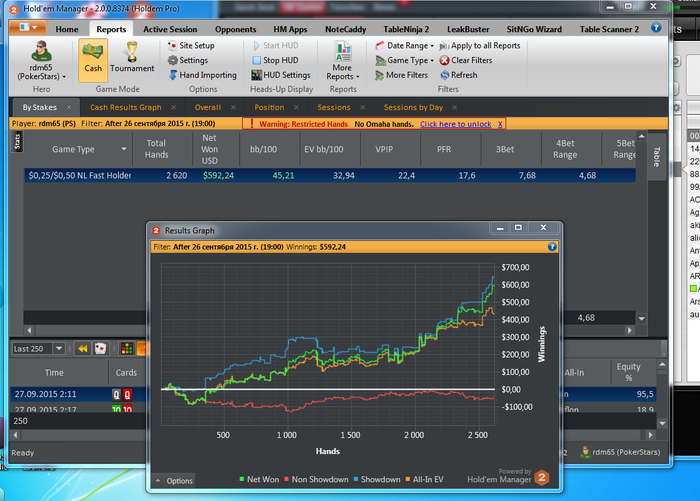
Task: Open the More Reports menu
Action: tap(343, 61)
